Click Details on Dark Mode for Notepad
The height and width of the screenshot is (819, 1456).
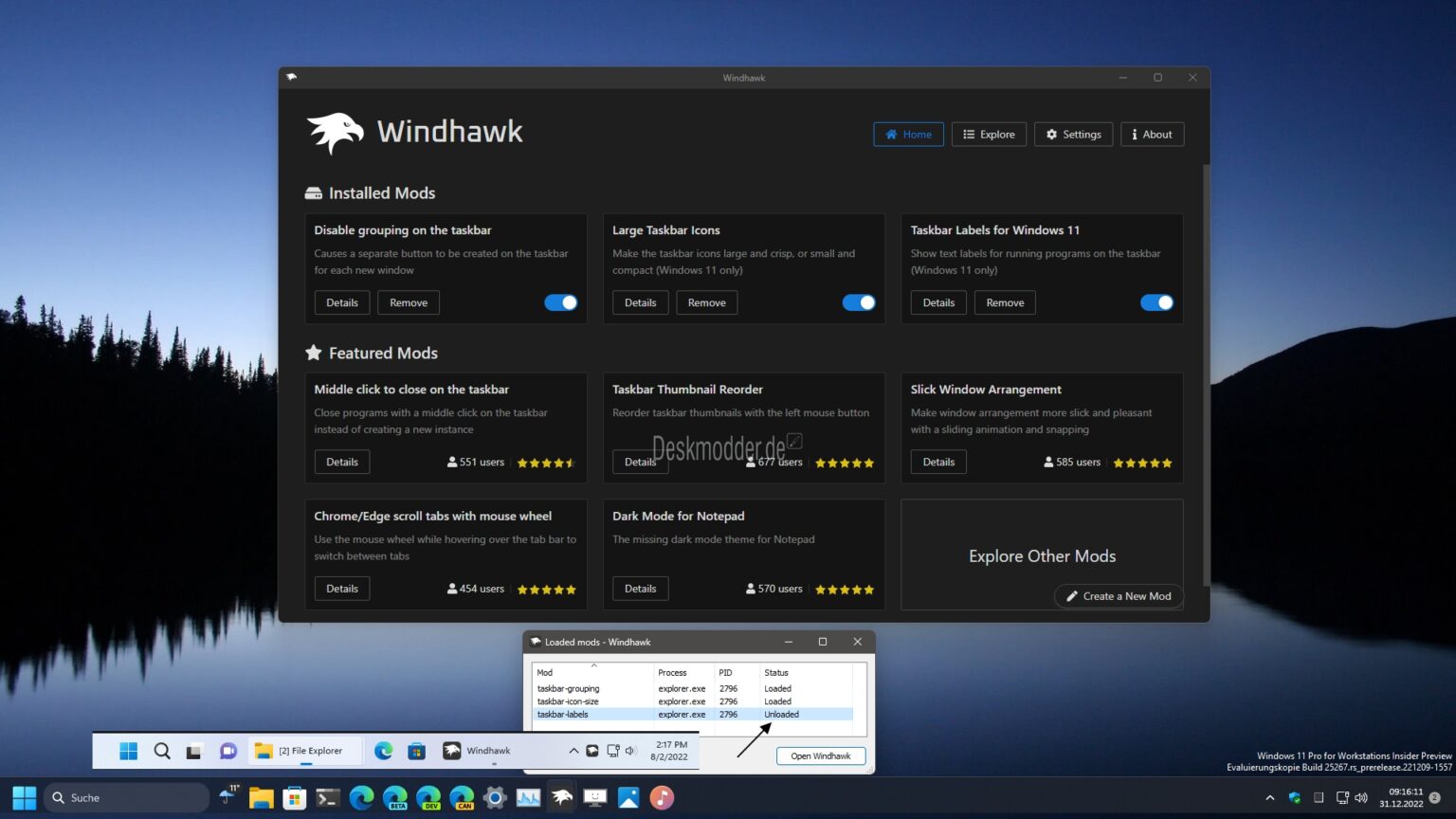[x=640, y=588]
